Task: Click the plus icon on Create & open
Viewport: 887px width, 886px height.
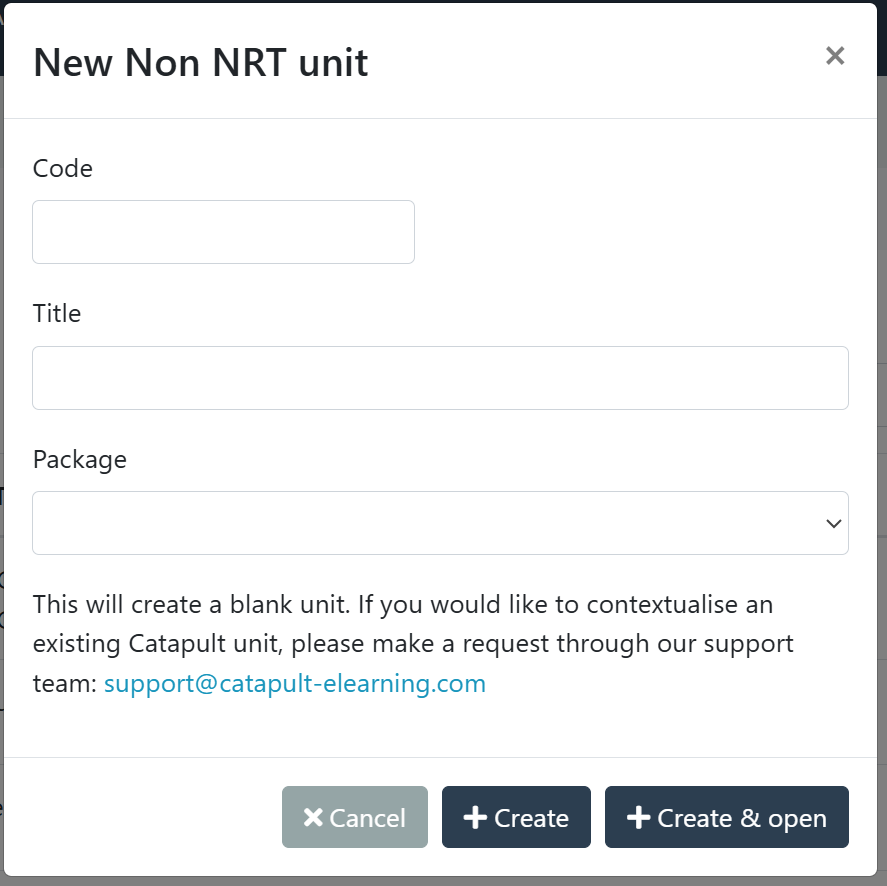Action: [638, 818]
